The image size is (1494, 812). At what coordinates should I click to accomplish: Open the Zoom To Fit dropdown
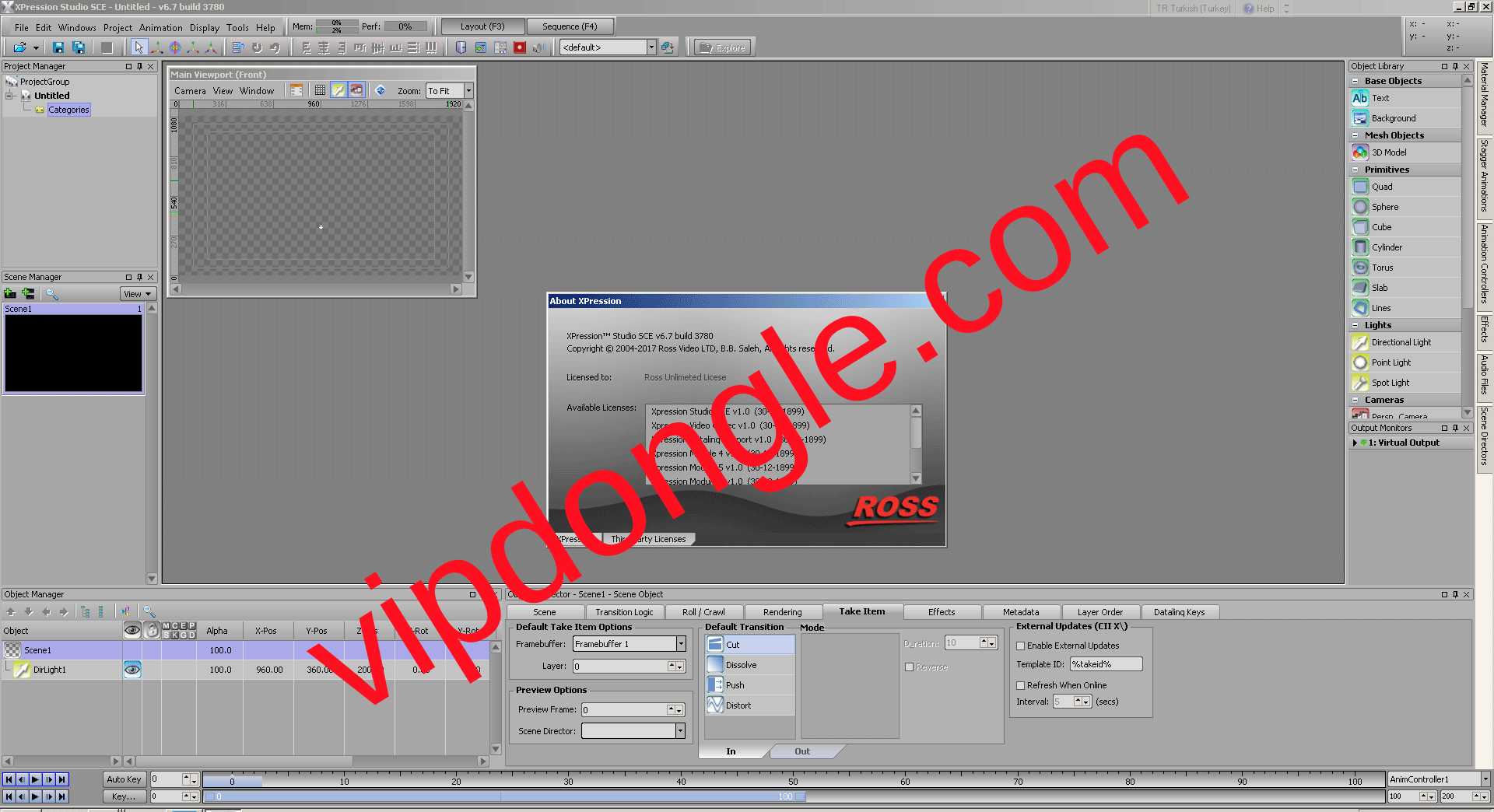(x=468, y=91)
